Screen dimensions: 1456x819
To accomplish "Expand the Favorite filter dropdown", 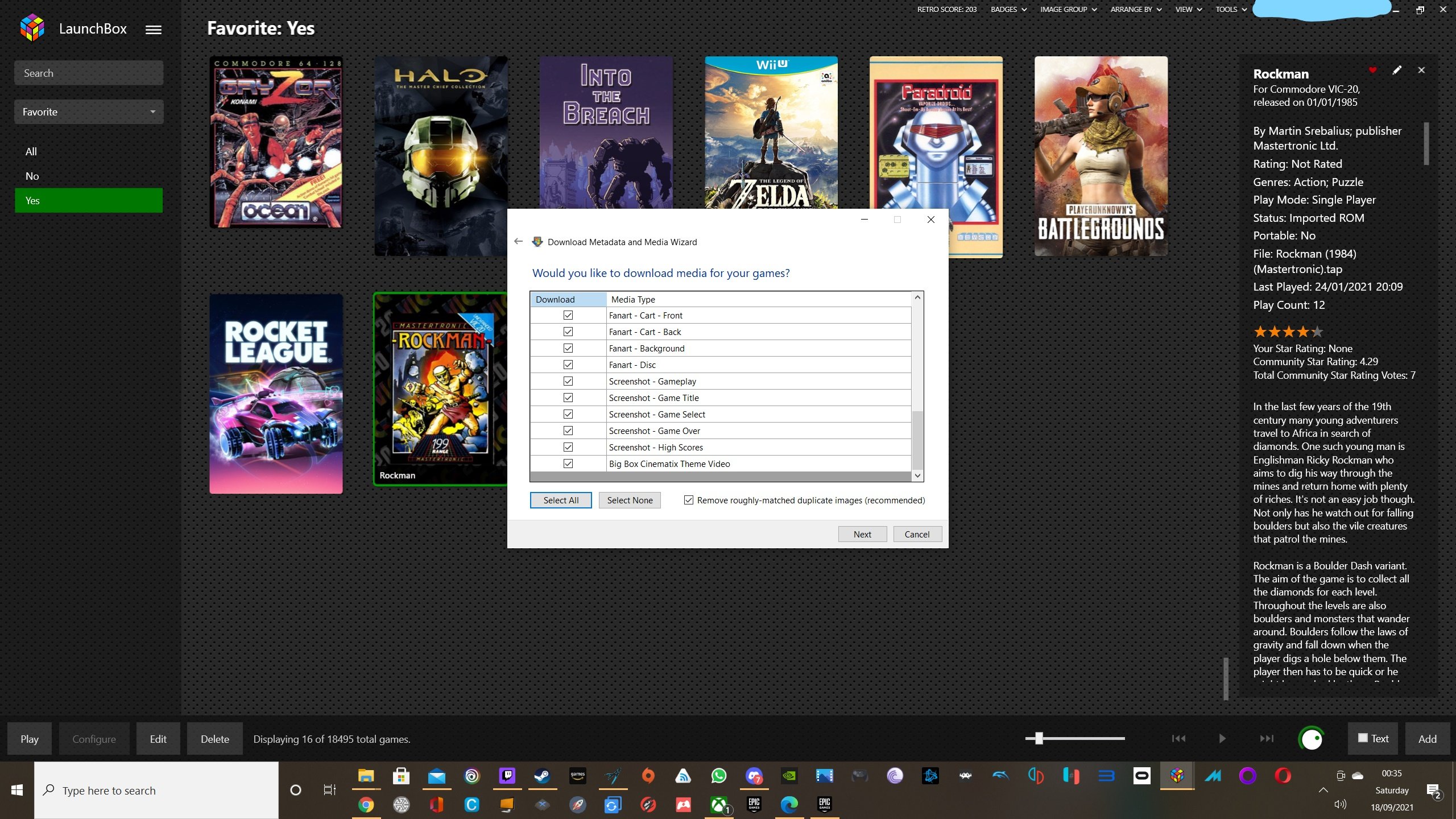I will click(x=89, y=111).
